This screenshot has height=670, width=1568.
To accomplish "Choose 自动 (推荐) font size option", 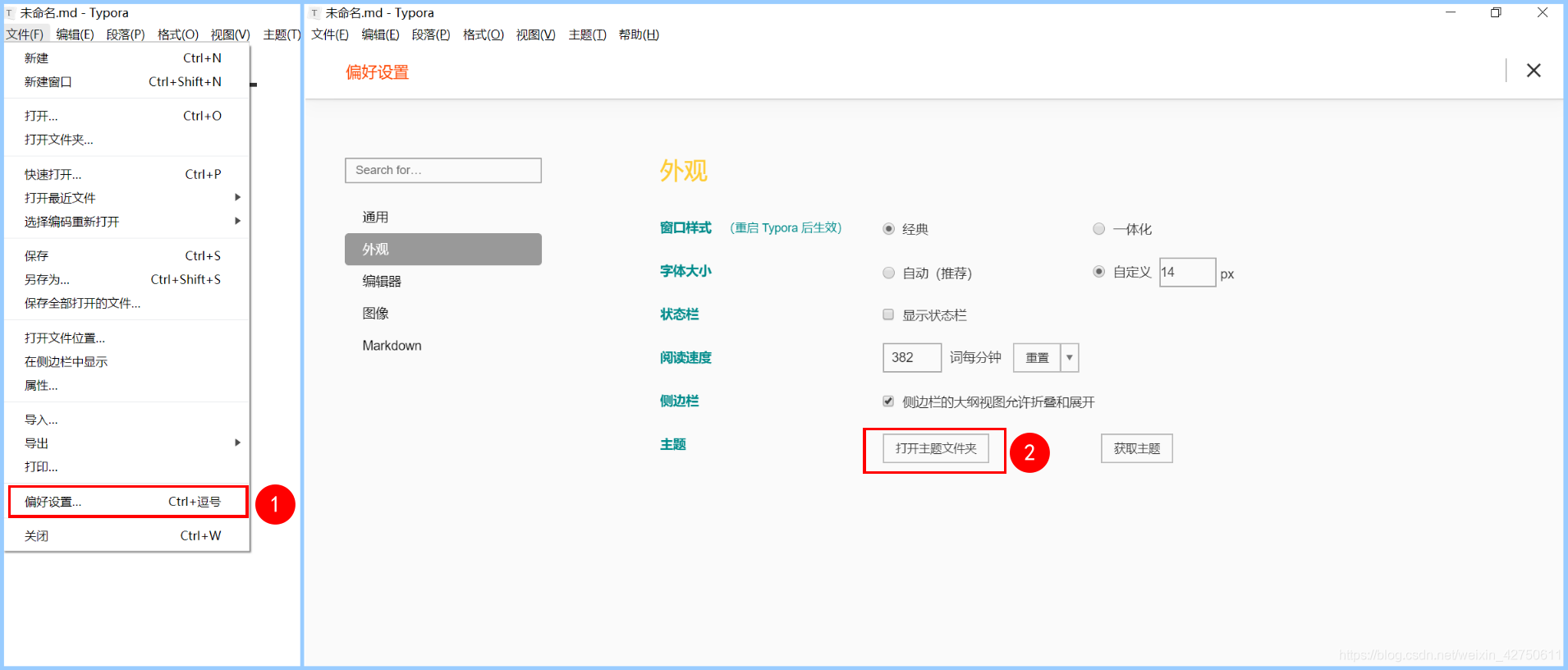I will (888, 273).
